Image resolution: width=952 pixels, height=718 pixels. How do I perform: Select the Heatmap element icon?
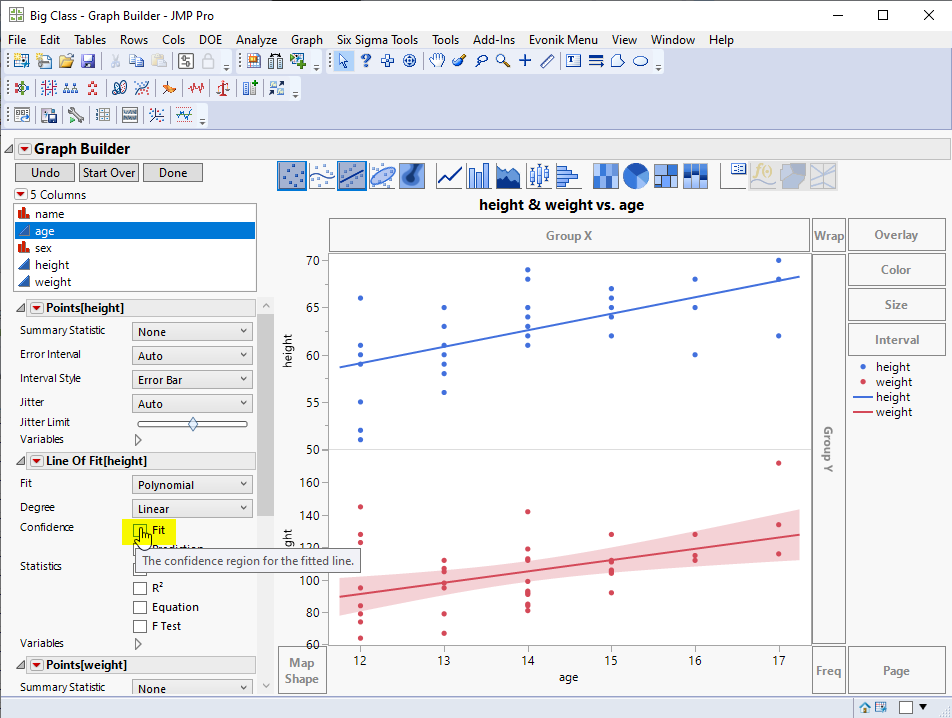click(605, 175)
